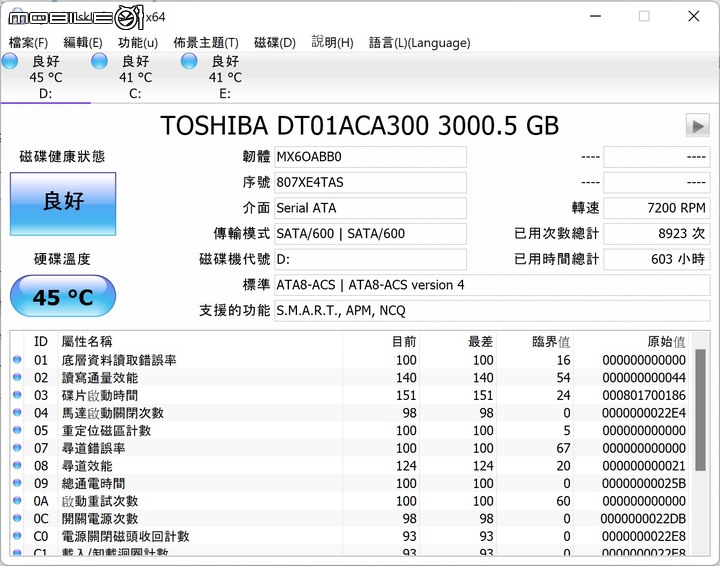
Task: Open the 功能(u) menu
Action: (138, 43)
